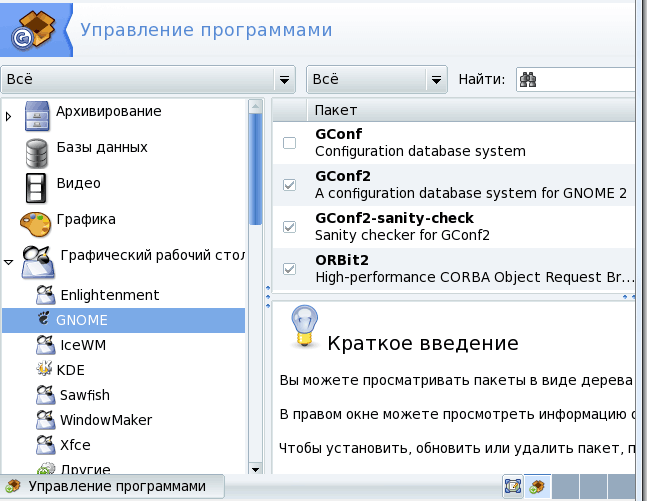Collapse the Графический рабочий стол group
This screenshot has width=647, height=501.
click(x=10, y=262)
